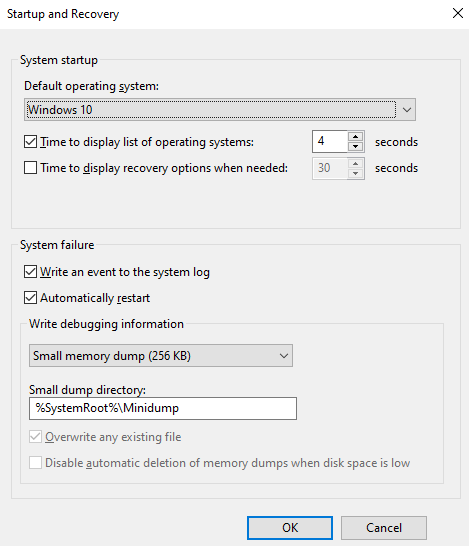Click the System failure group label
This screenshot has width=469, height=546.
tap(57, 245)
